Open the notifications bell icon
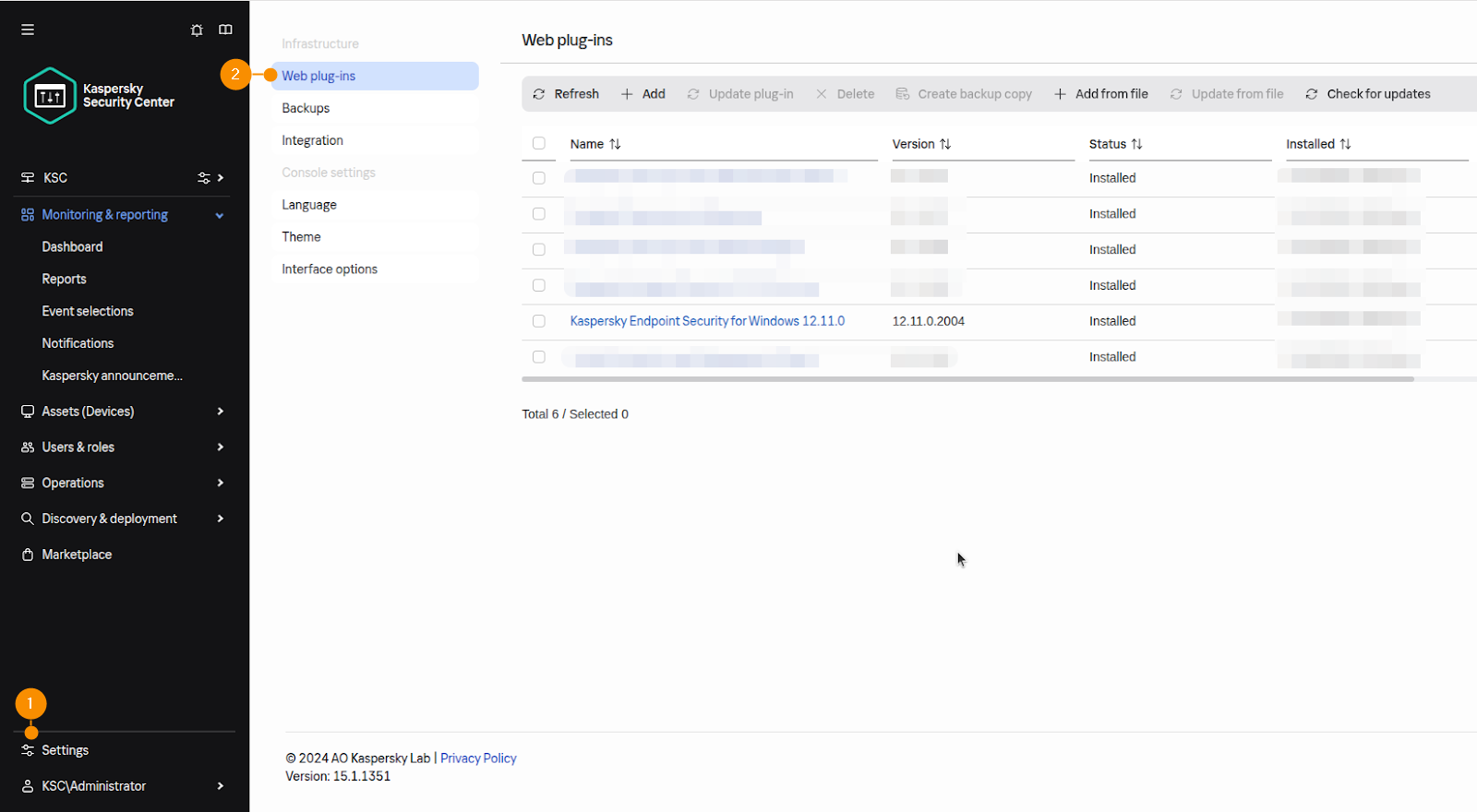1477x812 pixels. 197,30
